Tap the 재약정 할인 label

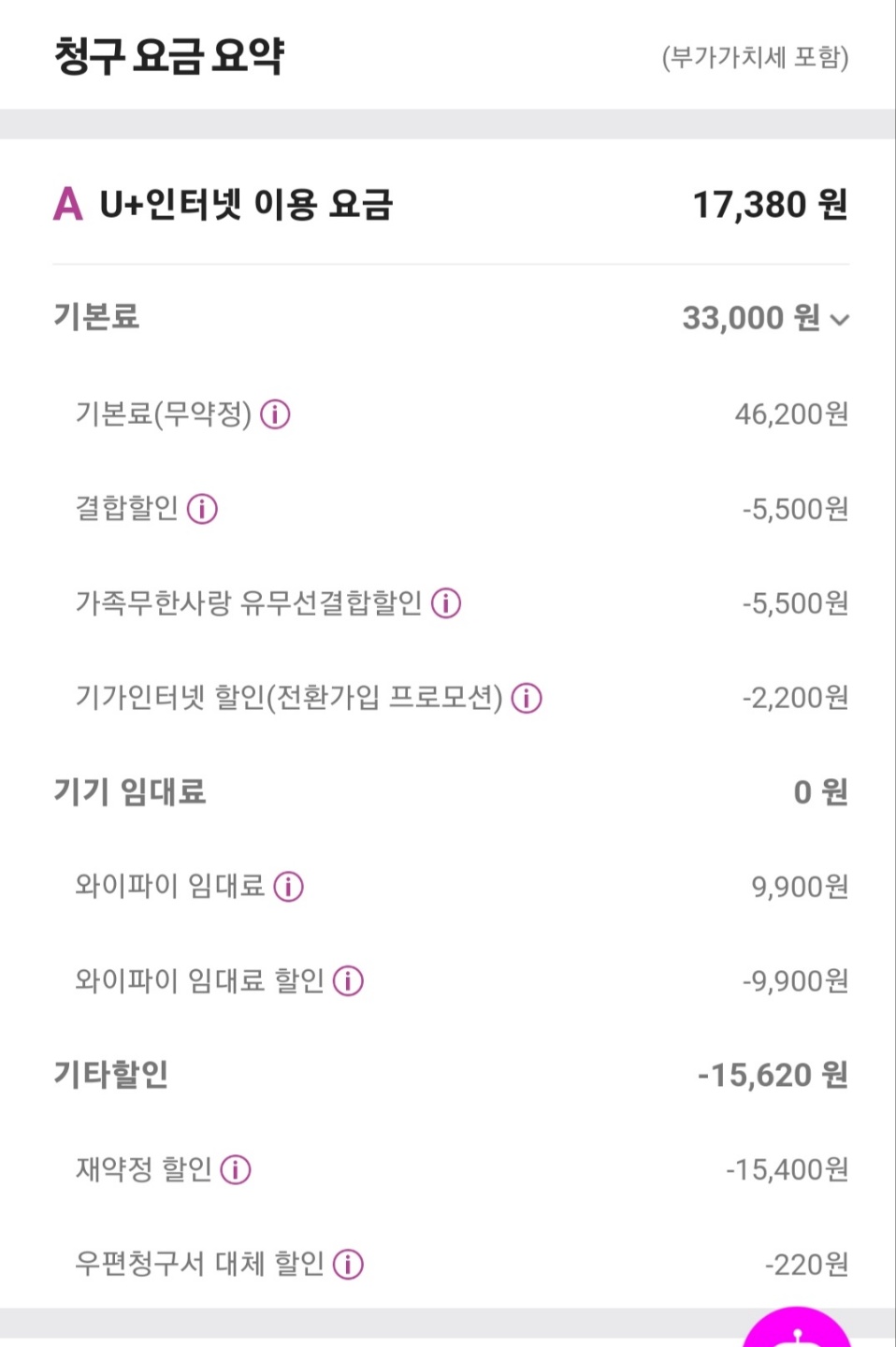coord(143,1169)
